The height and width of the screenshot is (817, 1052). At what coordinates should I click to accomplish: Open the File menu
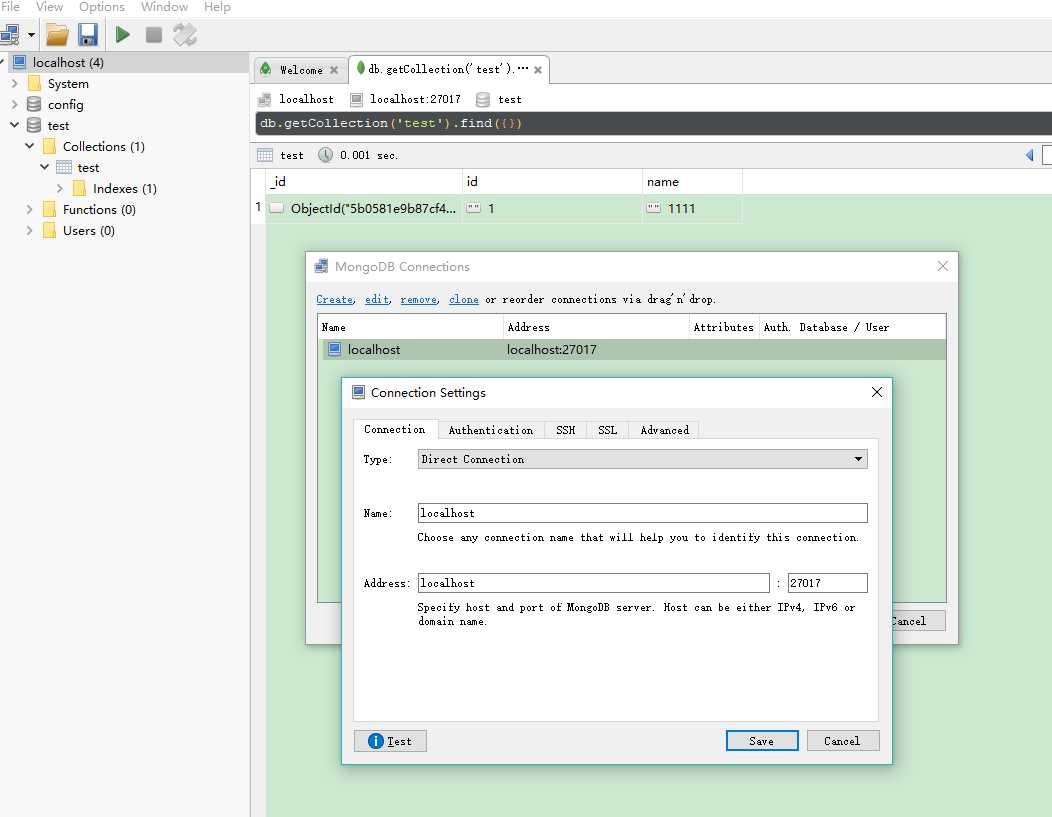(10, 7)
